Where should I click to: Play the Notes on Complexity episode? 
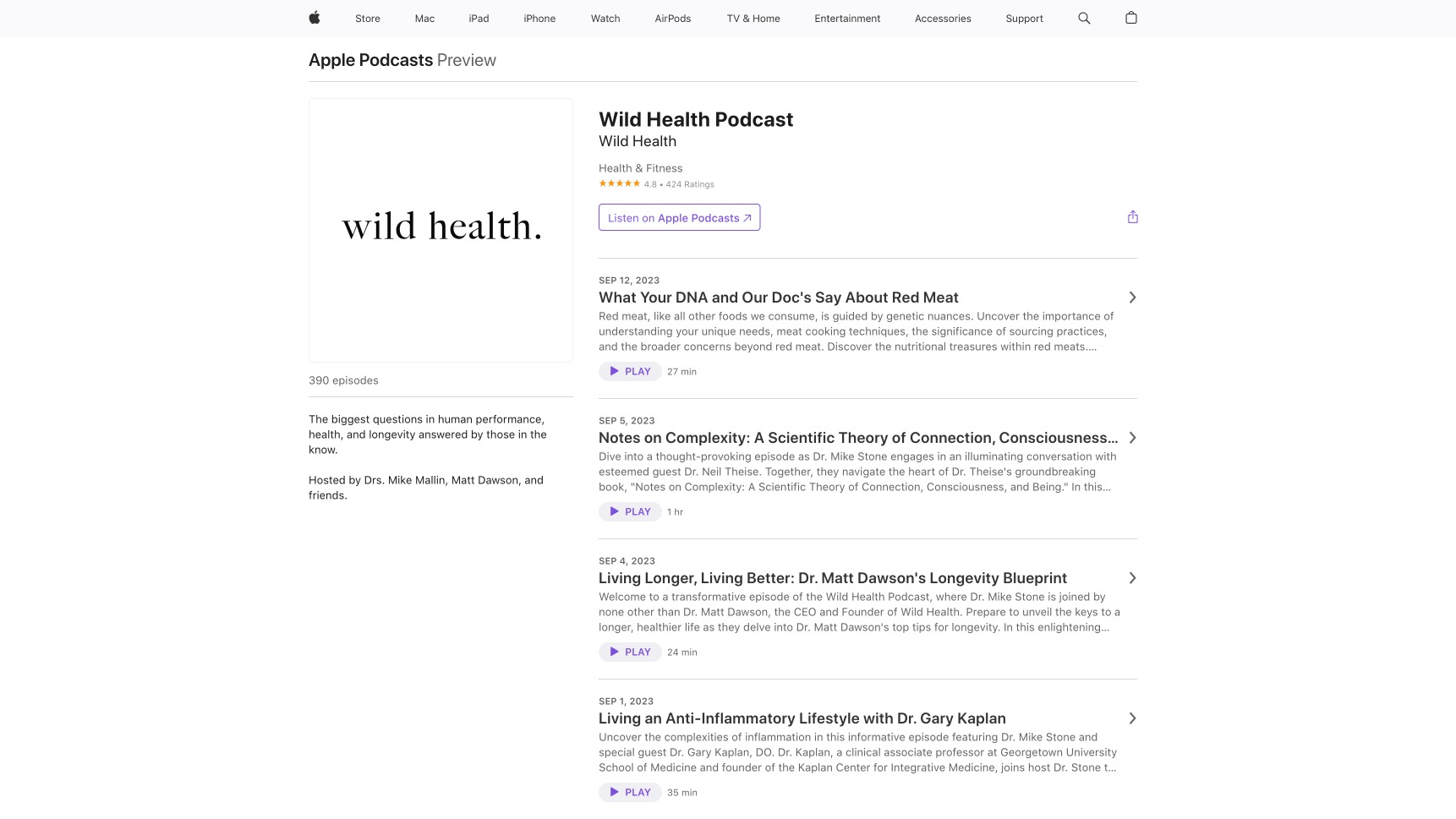pyautogui.click(x=630, y=511)
